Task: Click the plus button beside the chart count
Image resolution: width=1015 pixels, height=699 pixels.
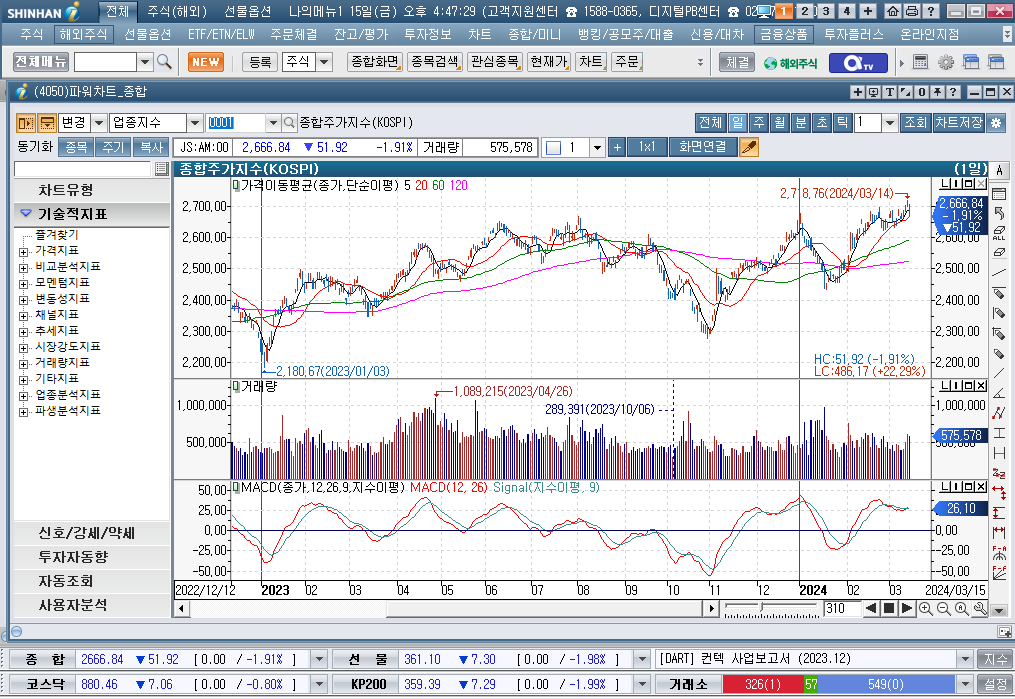Action: click(617, 148)
